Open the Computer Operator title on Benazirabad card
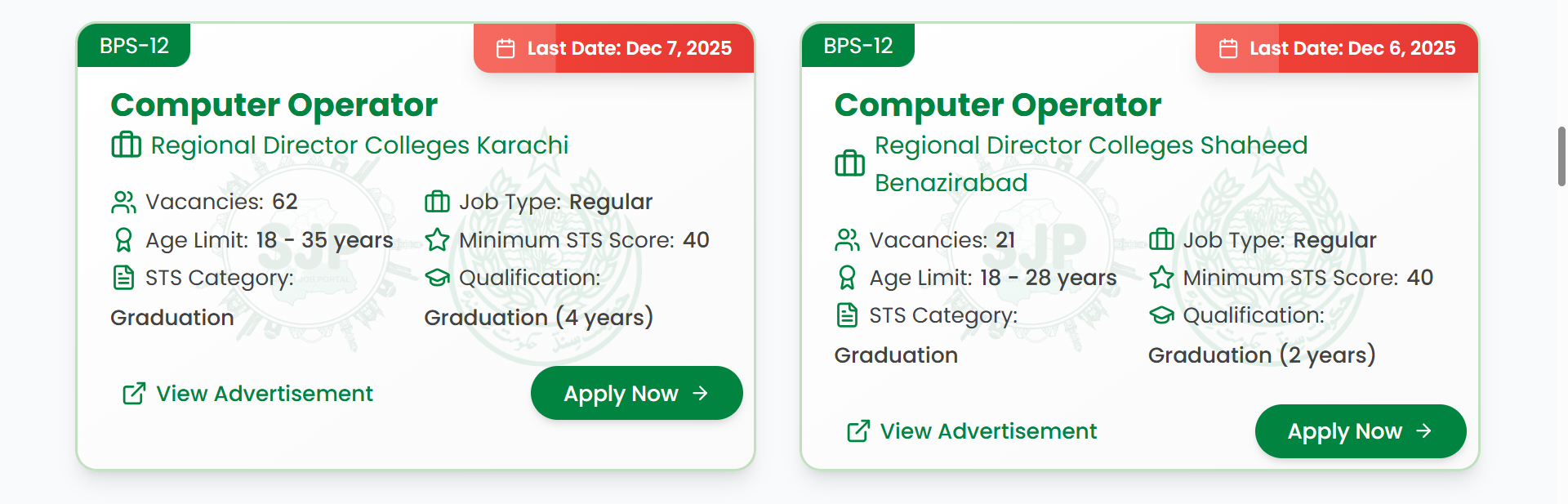1568x504 pixels. (997, 105)
